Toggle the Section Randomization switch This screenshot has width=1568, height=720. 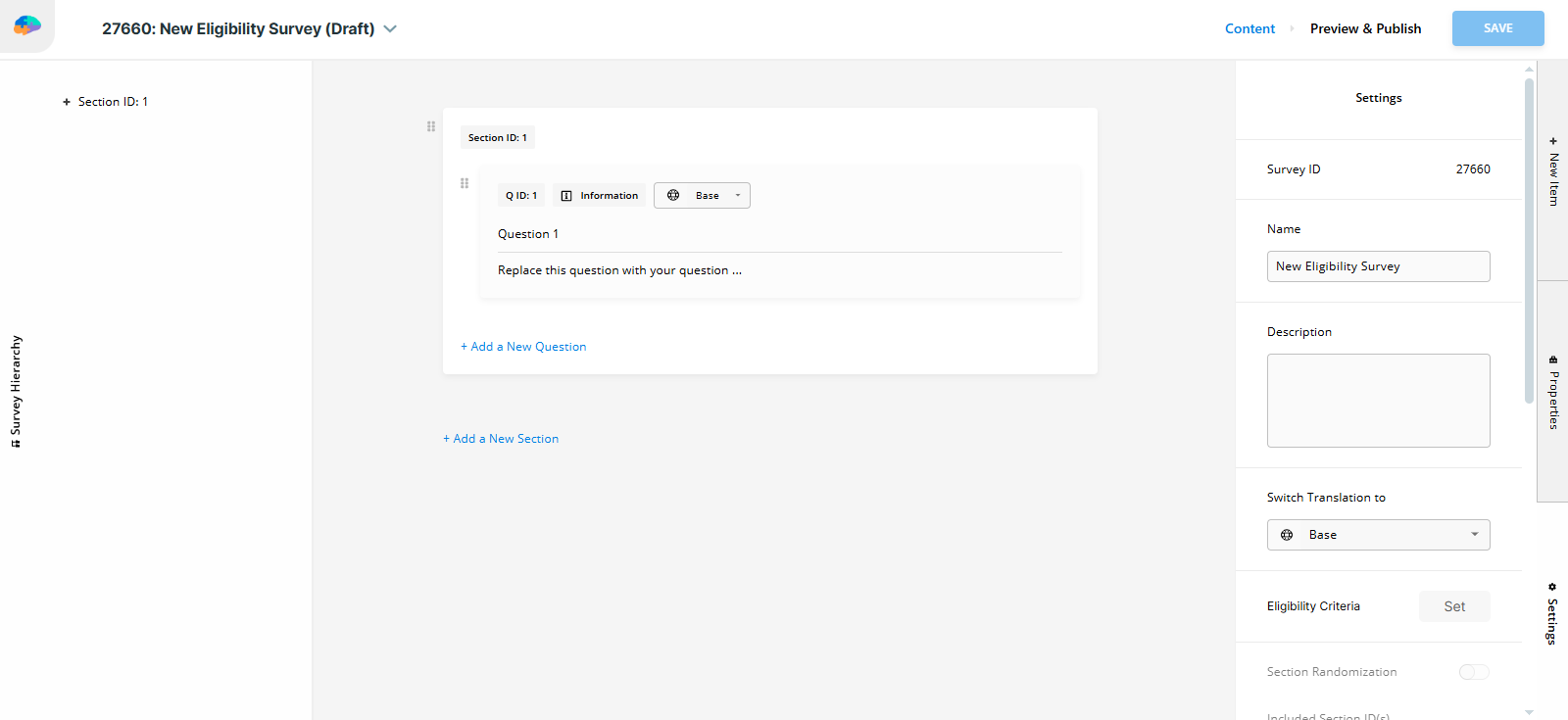(1473, 672)
